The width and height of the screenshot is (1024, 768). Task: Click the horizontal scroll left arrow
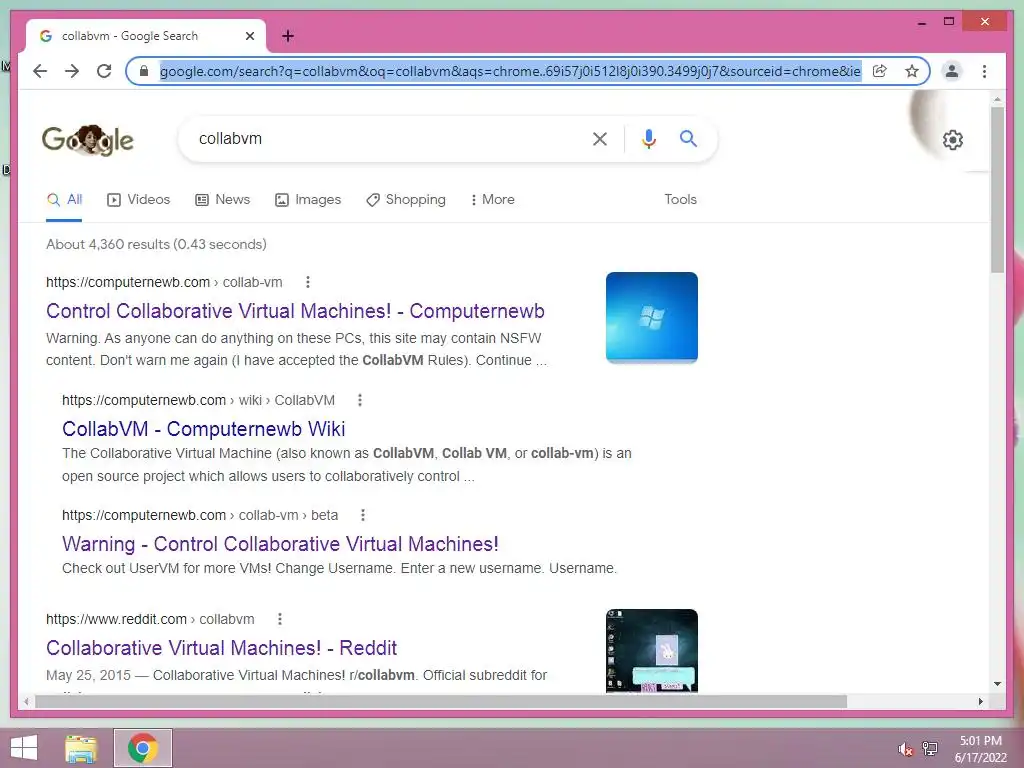point(26,701)
